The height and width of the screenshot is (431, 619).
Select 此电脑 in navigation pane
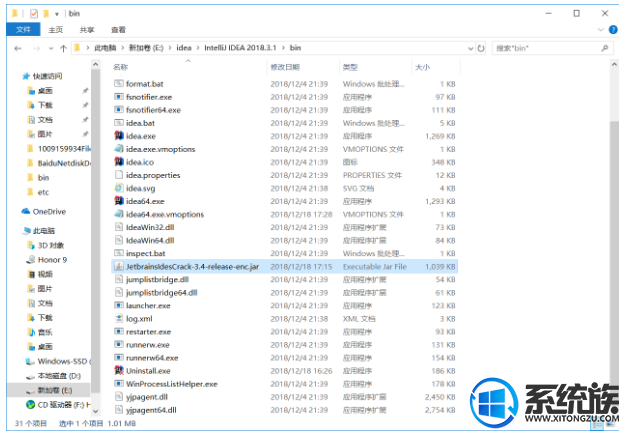(x=43, y=230)
